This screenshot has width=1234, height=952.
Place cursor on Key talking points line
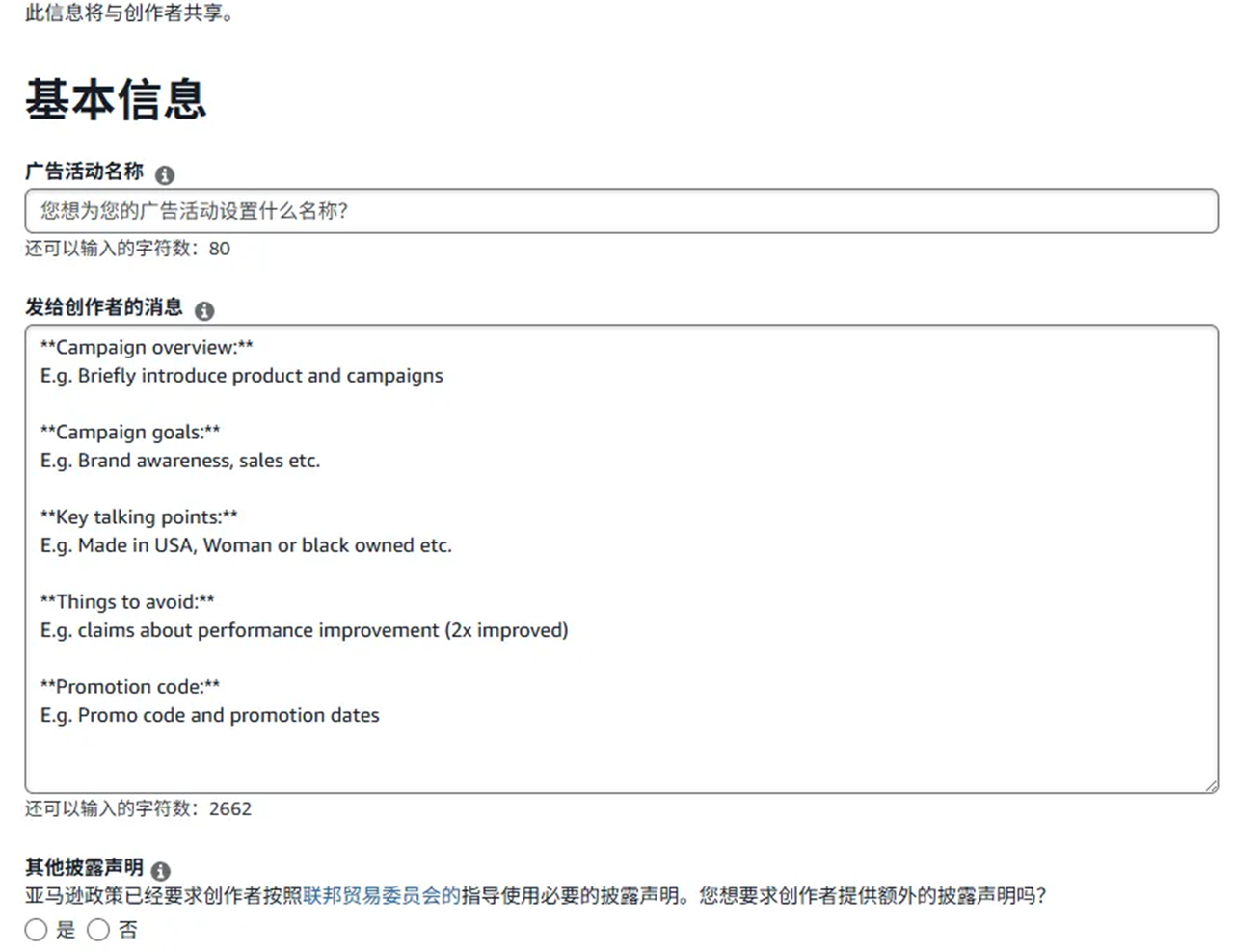(139, 516)
